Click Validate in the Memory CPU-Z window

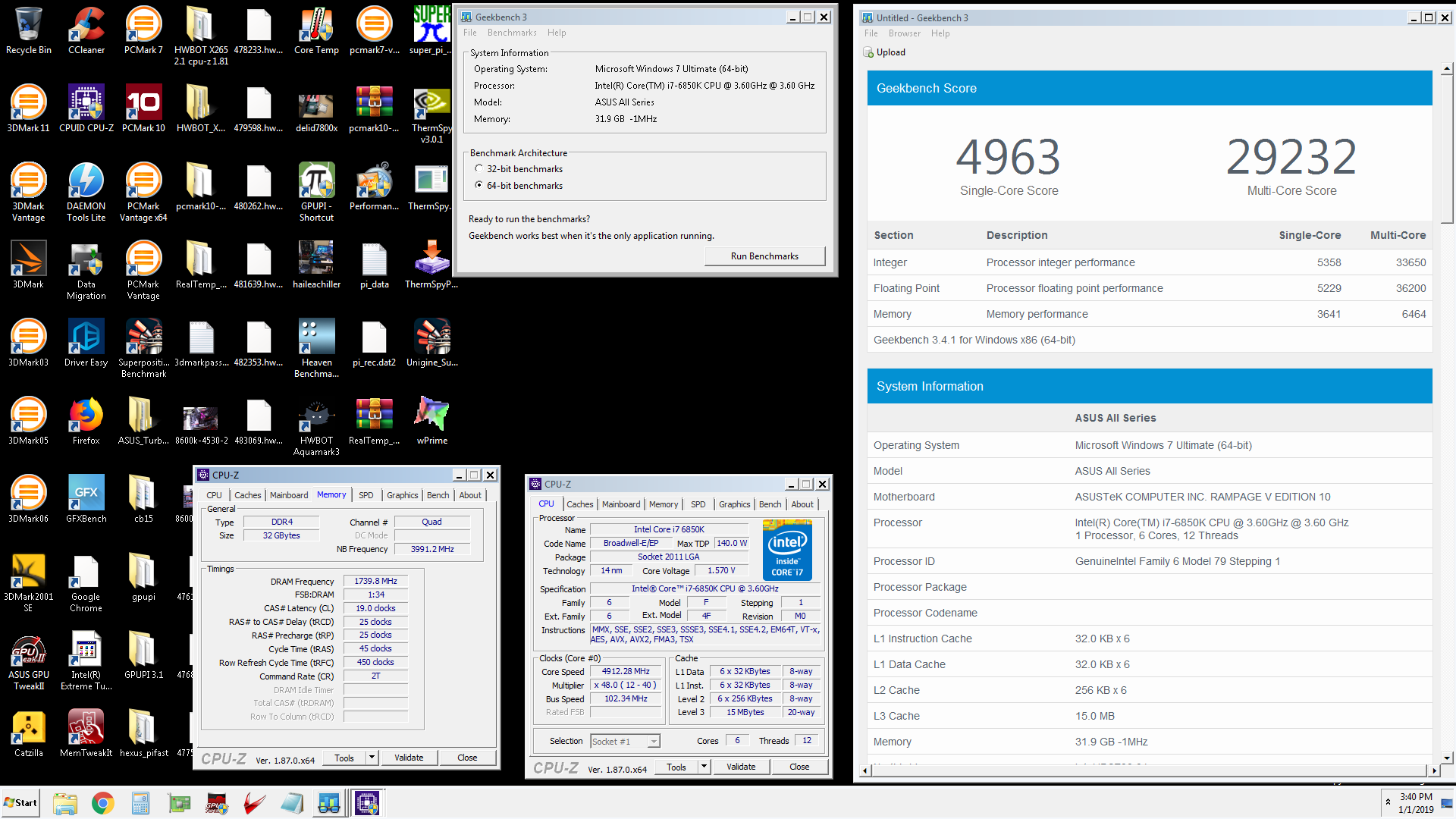coord(409,758)
